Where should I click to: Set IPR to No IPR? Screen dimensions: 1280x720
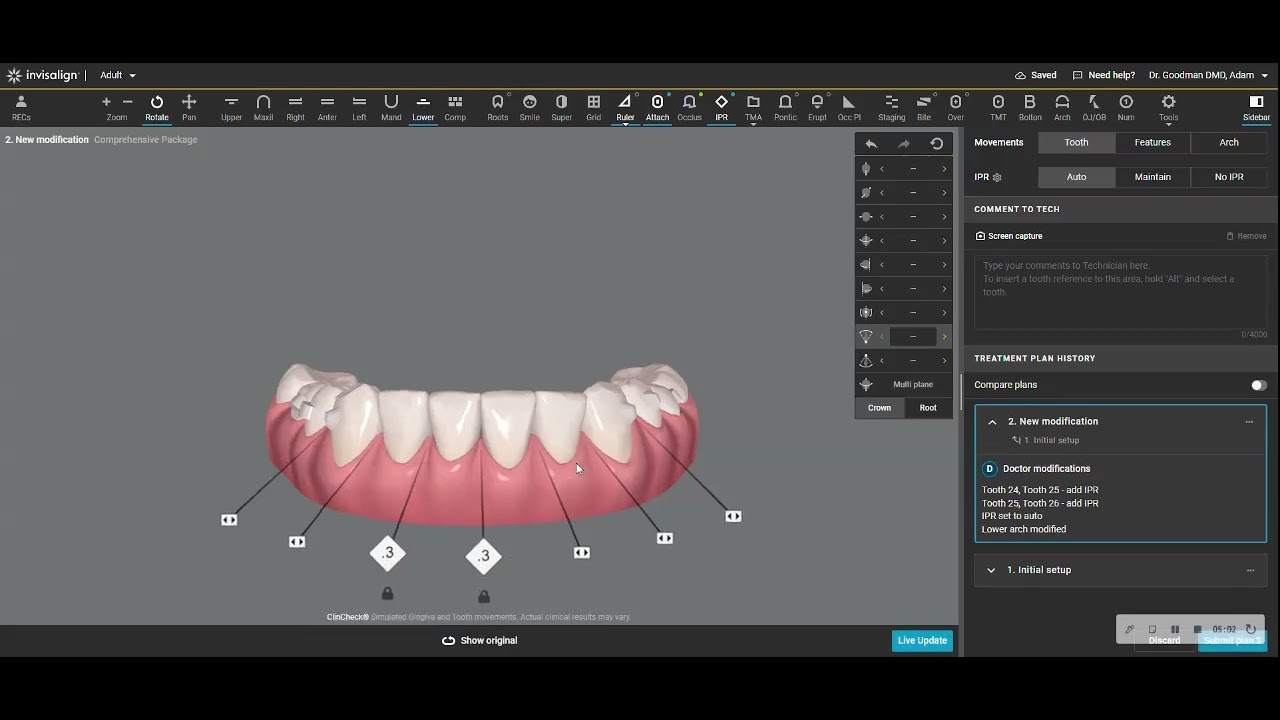pyautogui.click(x=1229, y=177)
